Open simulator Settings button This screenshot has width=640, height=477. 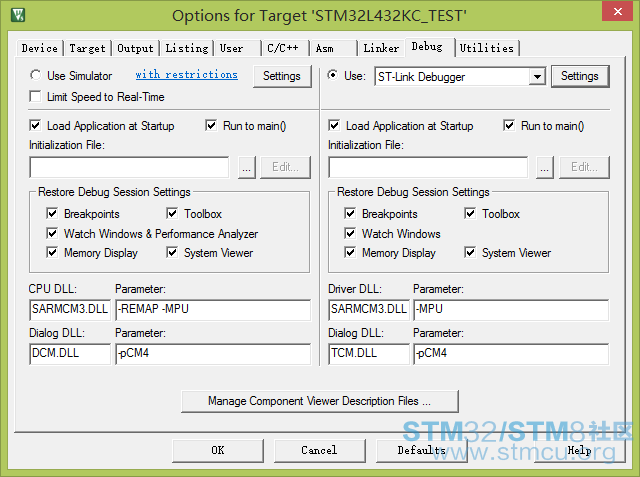[282, 76]
